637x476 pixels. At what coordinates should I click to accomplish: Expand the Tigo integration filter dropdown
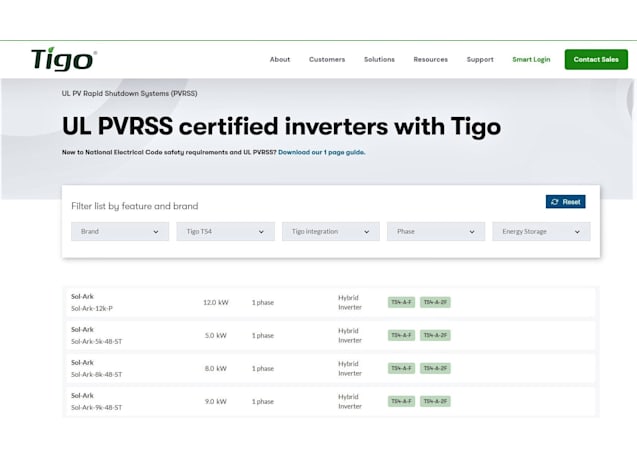coord(331,232)
